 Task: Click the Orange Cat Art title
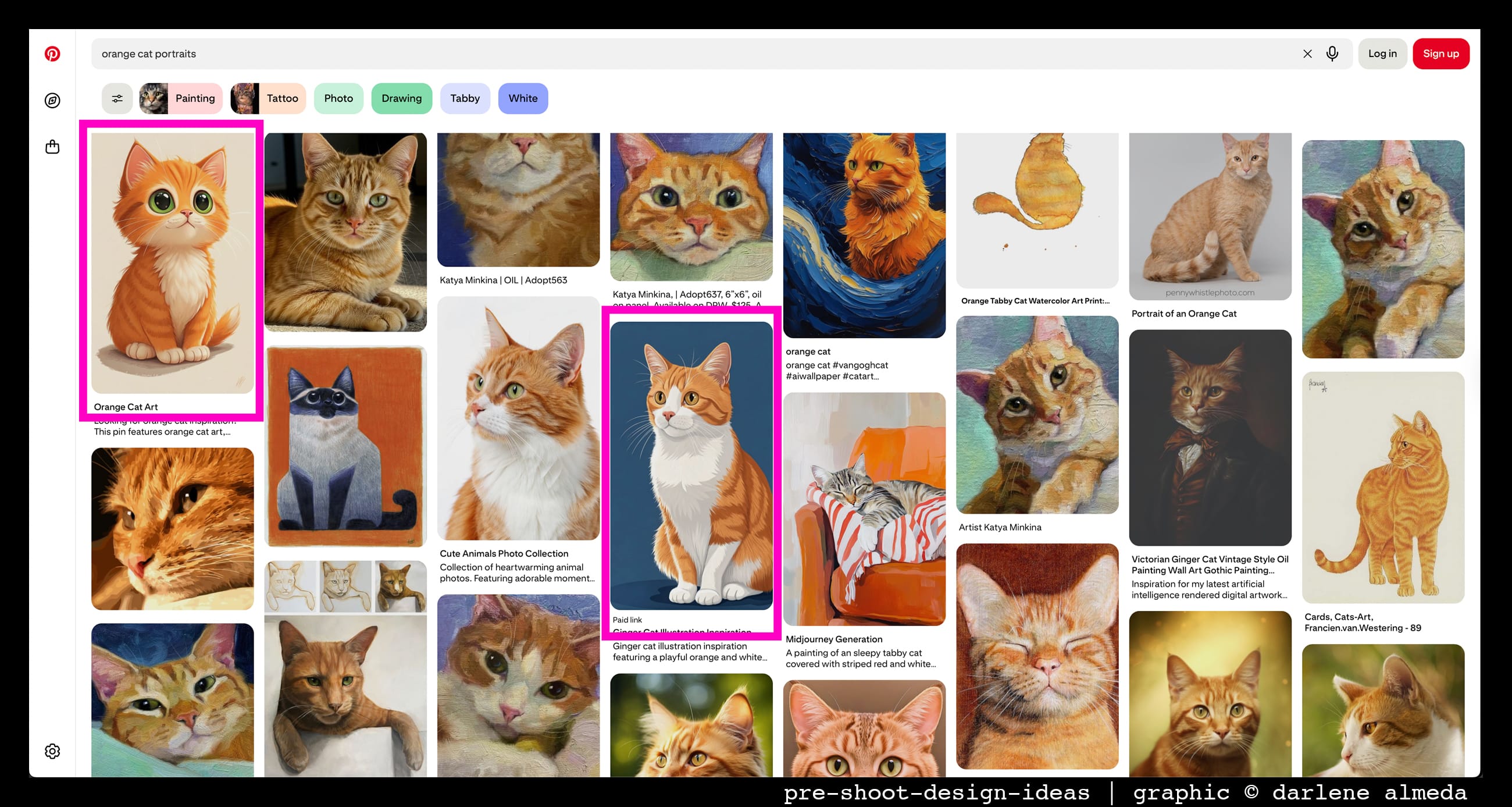(x=126, y=407)
